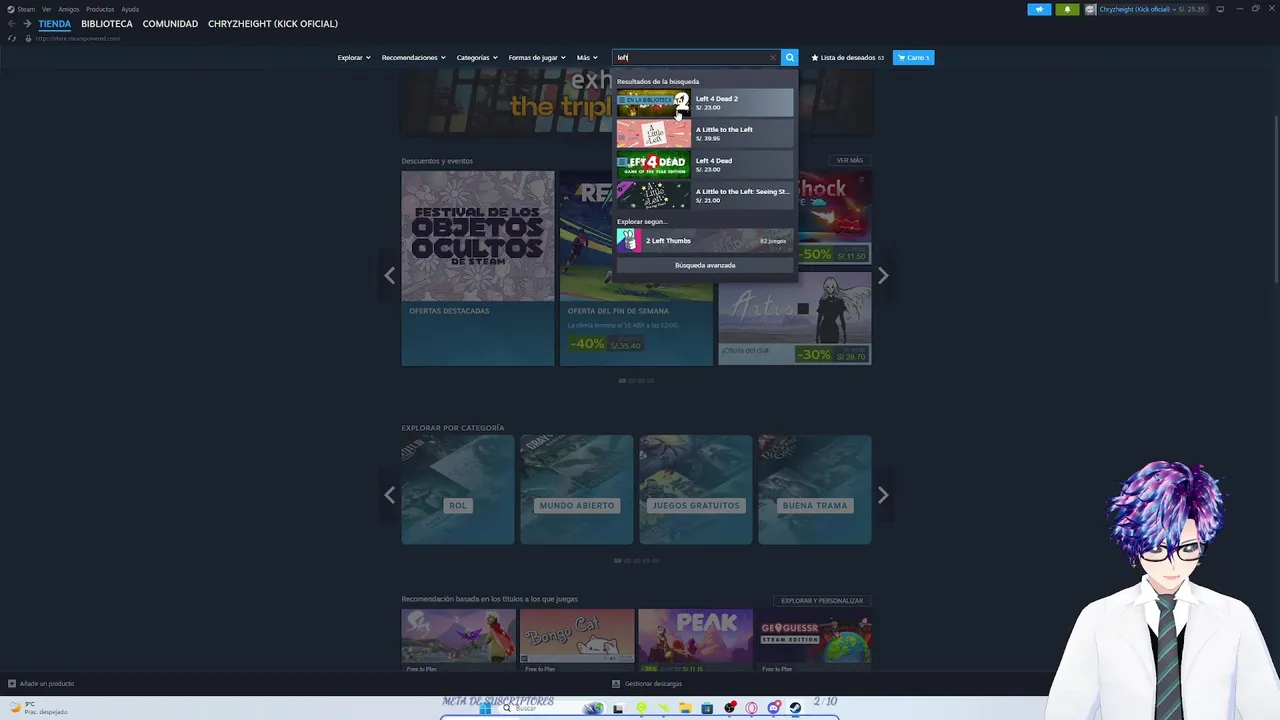Viewport: 1280px width, 720px height.
Task: Next arrow on category carousel
Action: click(x=883, y=495)
